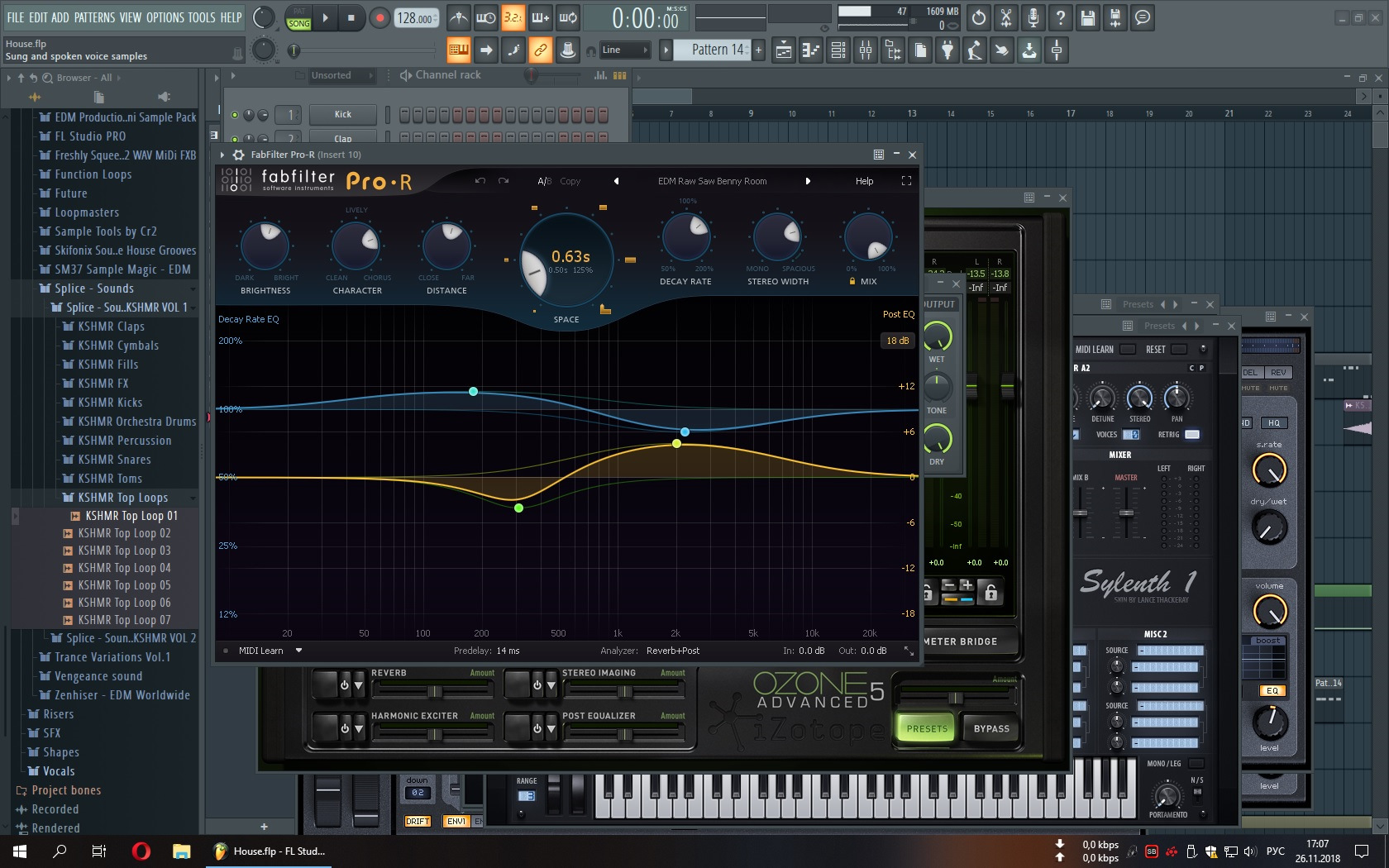
Task: Open the MIDI Learn dropdown arrow in Pro-R
Action: click(299, 651)
